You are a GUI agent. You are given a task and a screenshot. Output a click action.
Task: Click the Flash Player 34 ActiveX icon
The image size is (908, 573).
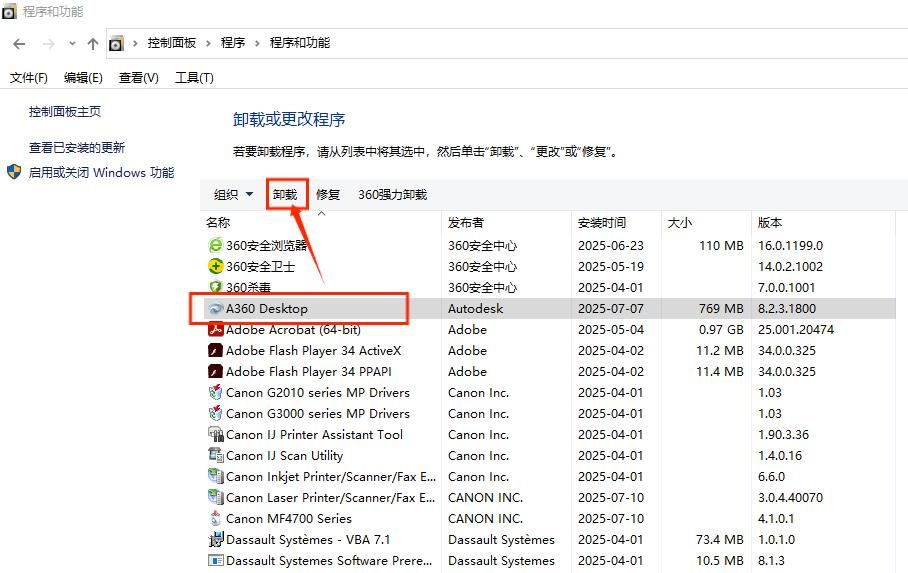click(215, 351)
